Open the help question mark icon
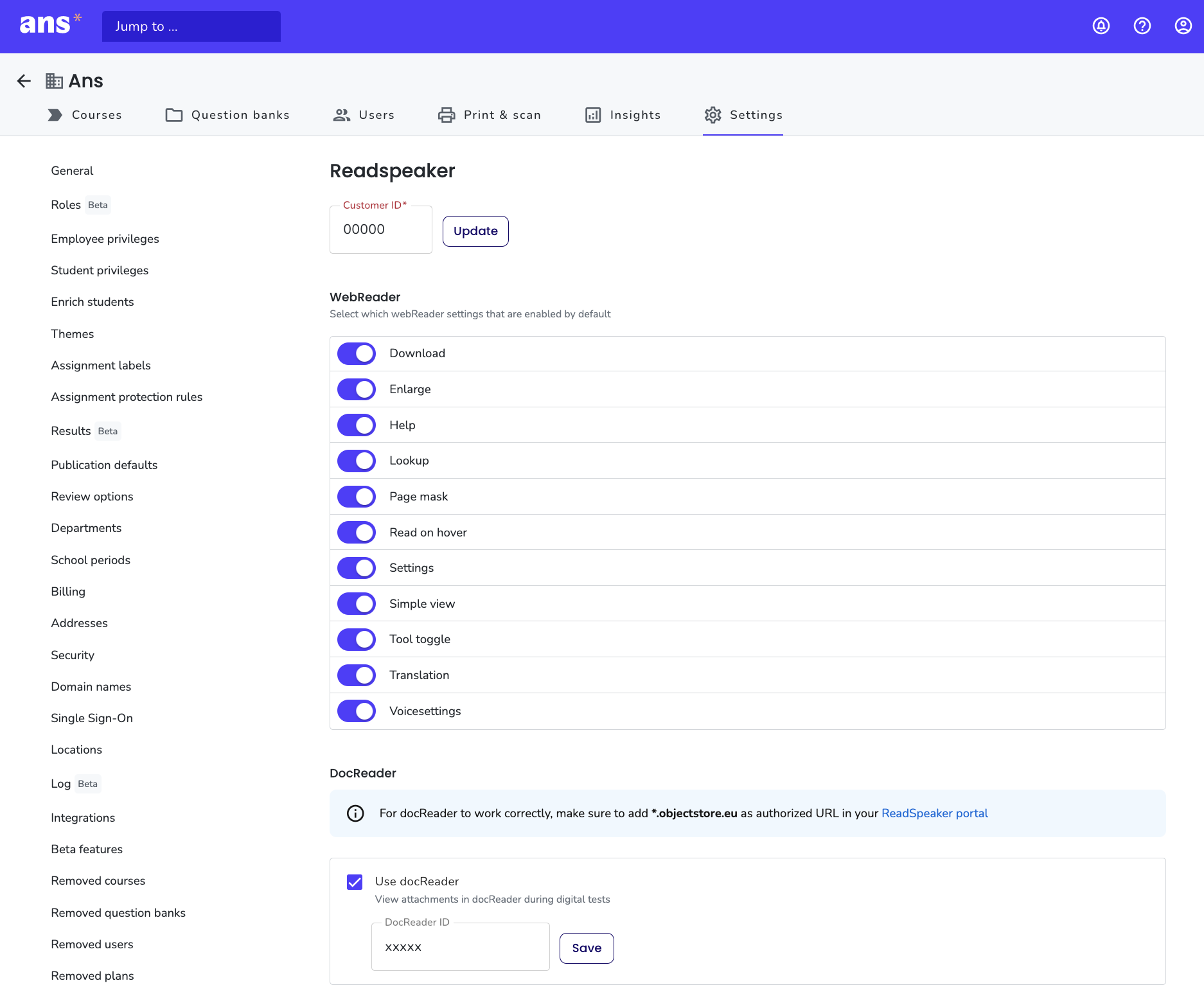Viewport: 1204px width, 1001px height. pyautogui.click(x=1142, y=26)
